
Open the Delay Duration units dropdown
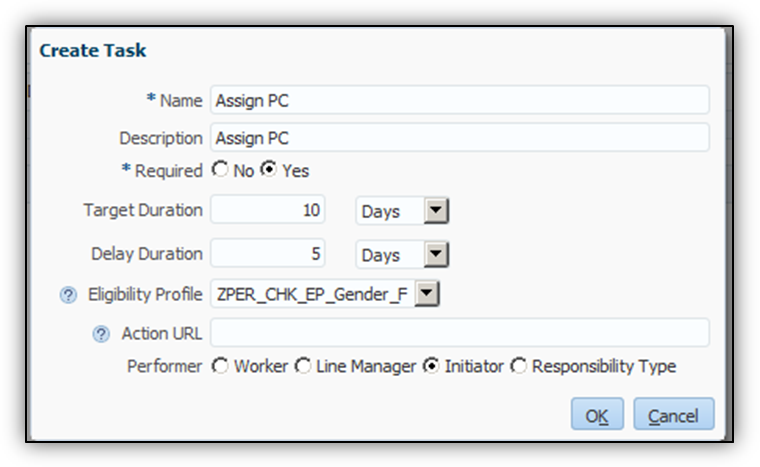pyautogui.click(x=436, y=255)
